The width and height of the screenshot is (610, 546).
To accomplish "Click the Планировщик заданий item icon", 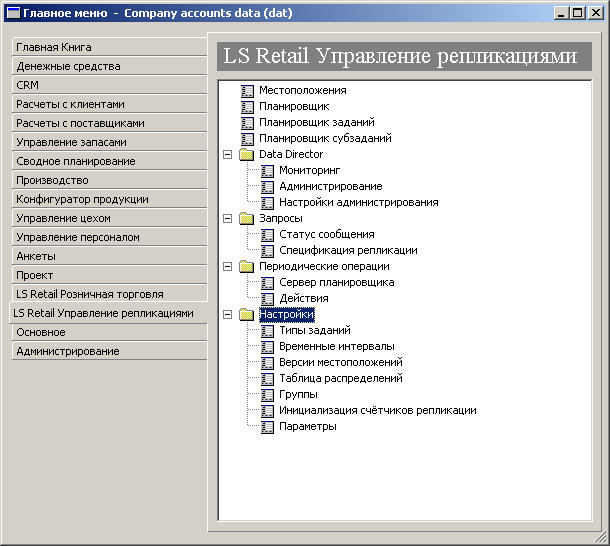I will coord(247,123).
